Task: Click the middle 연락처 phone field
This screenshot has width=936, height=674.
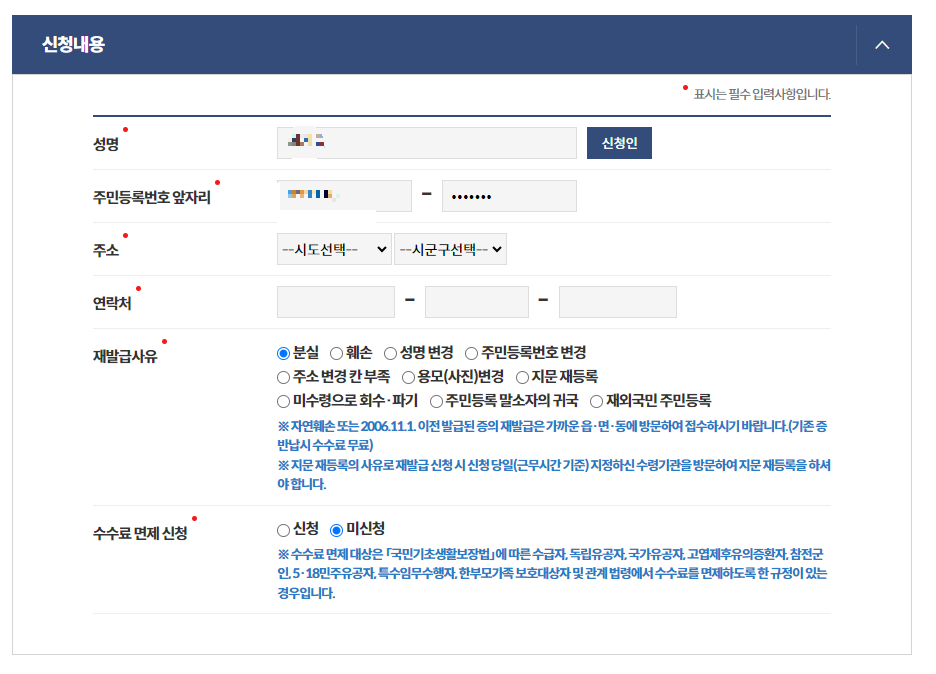Action: (477, 301)
